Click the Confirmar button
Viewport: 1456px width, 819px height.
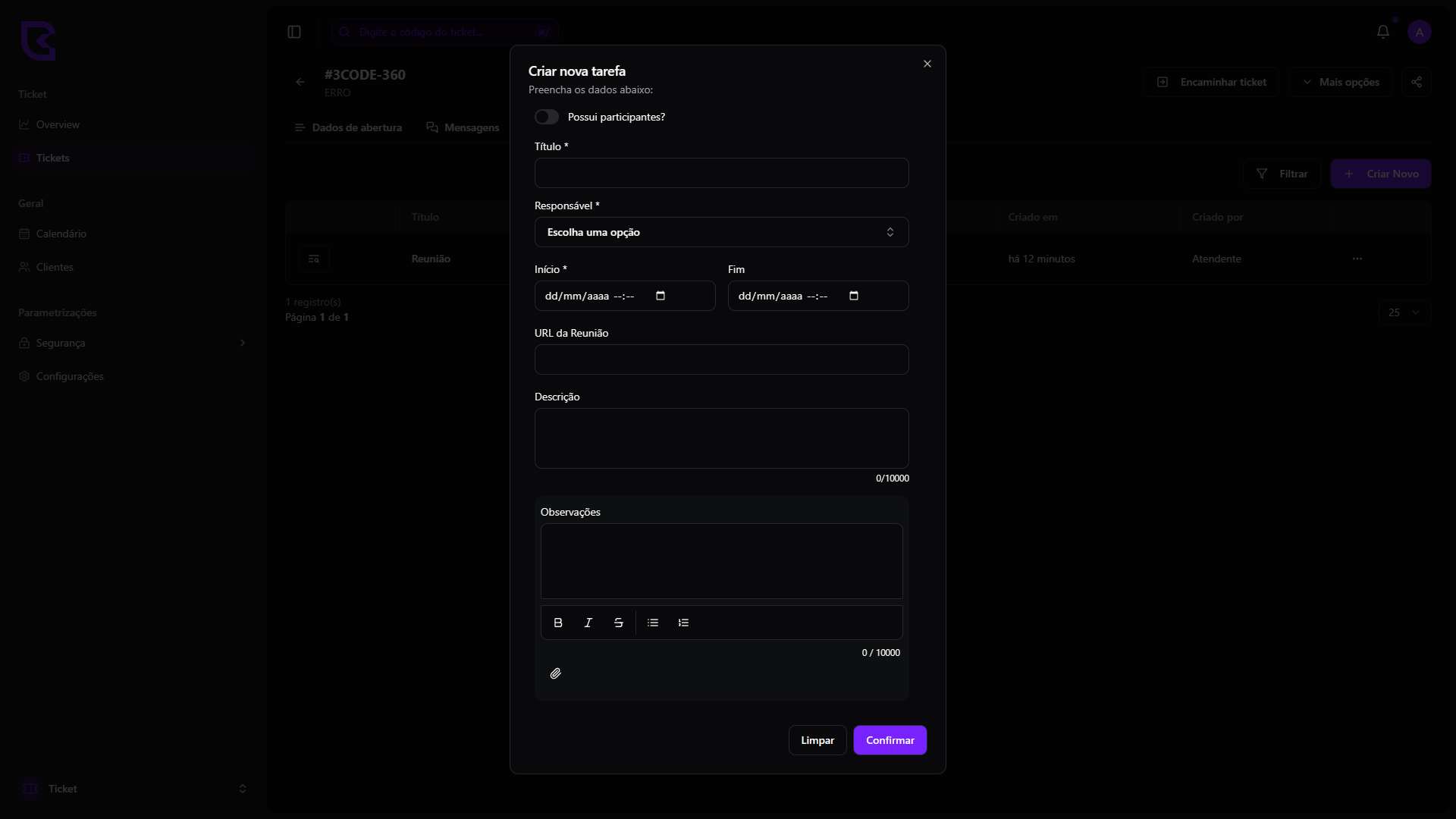click(x=890, y=740)
